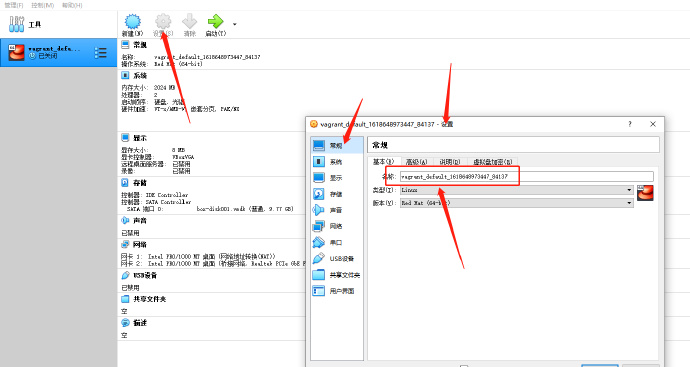The image size is (690, 367).
Task: Click the IDE Controller line under 存储
Action: [154, 195]
